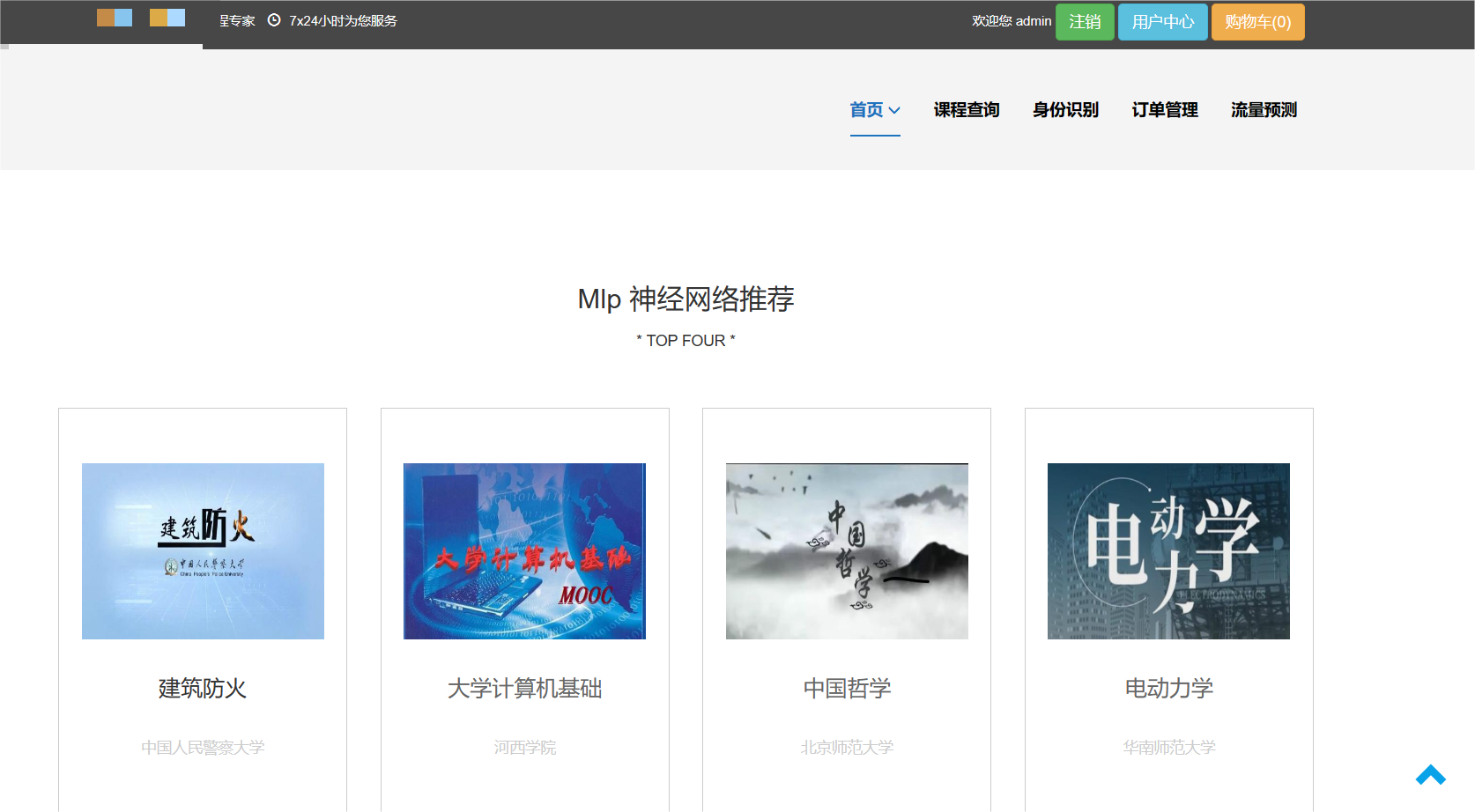Open the shopping cart 购物车(0)
Viewport: 1475px width, 812px height.
pos(1257,21)
